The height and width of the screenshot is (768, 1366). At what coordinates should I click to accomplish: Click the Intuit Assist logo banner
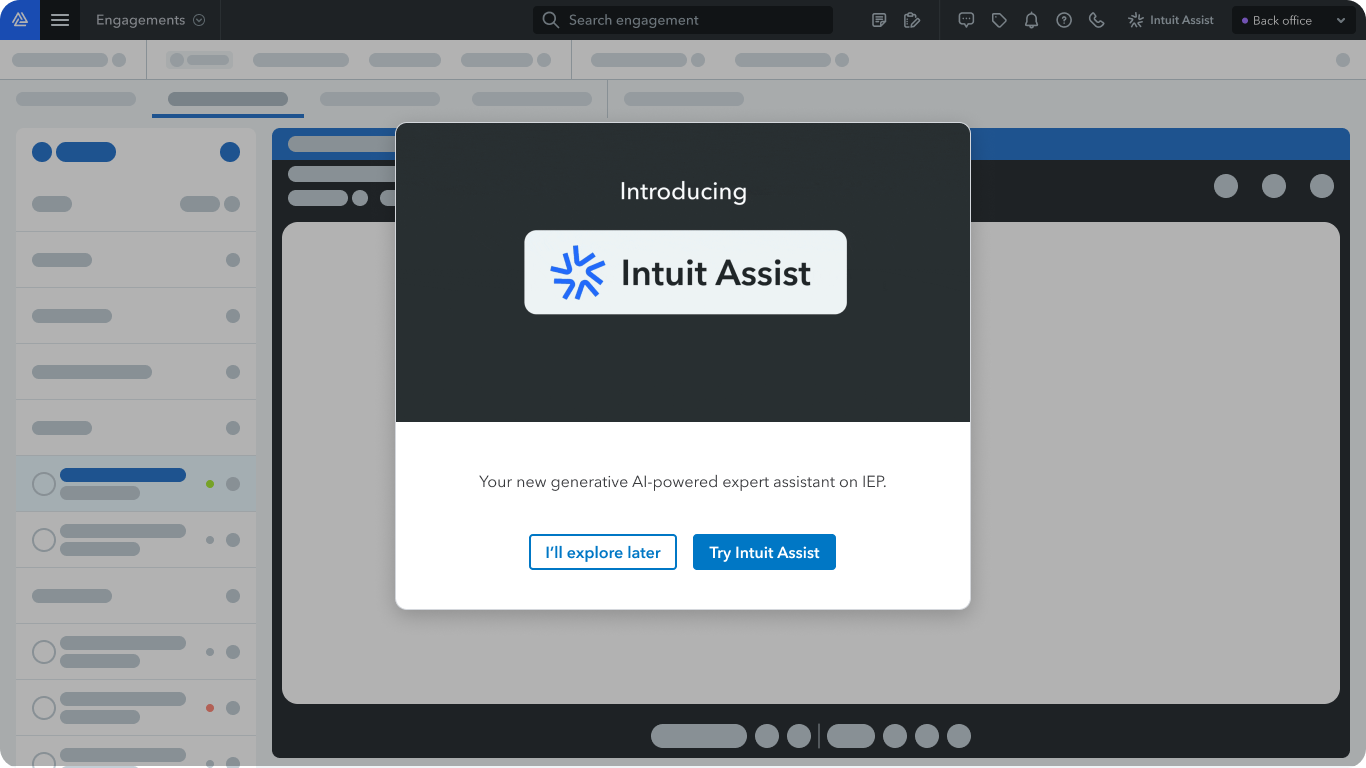pyautogui.click(x=685, y=272)
